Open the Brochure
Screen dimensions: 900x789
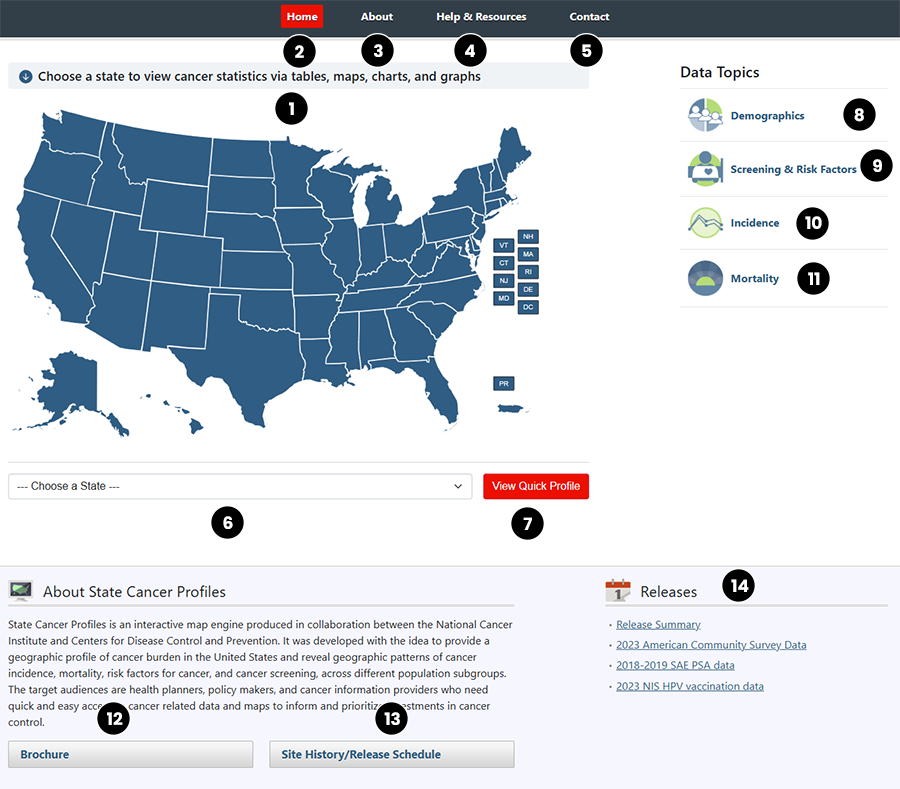point(130,754)
